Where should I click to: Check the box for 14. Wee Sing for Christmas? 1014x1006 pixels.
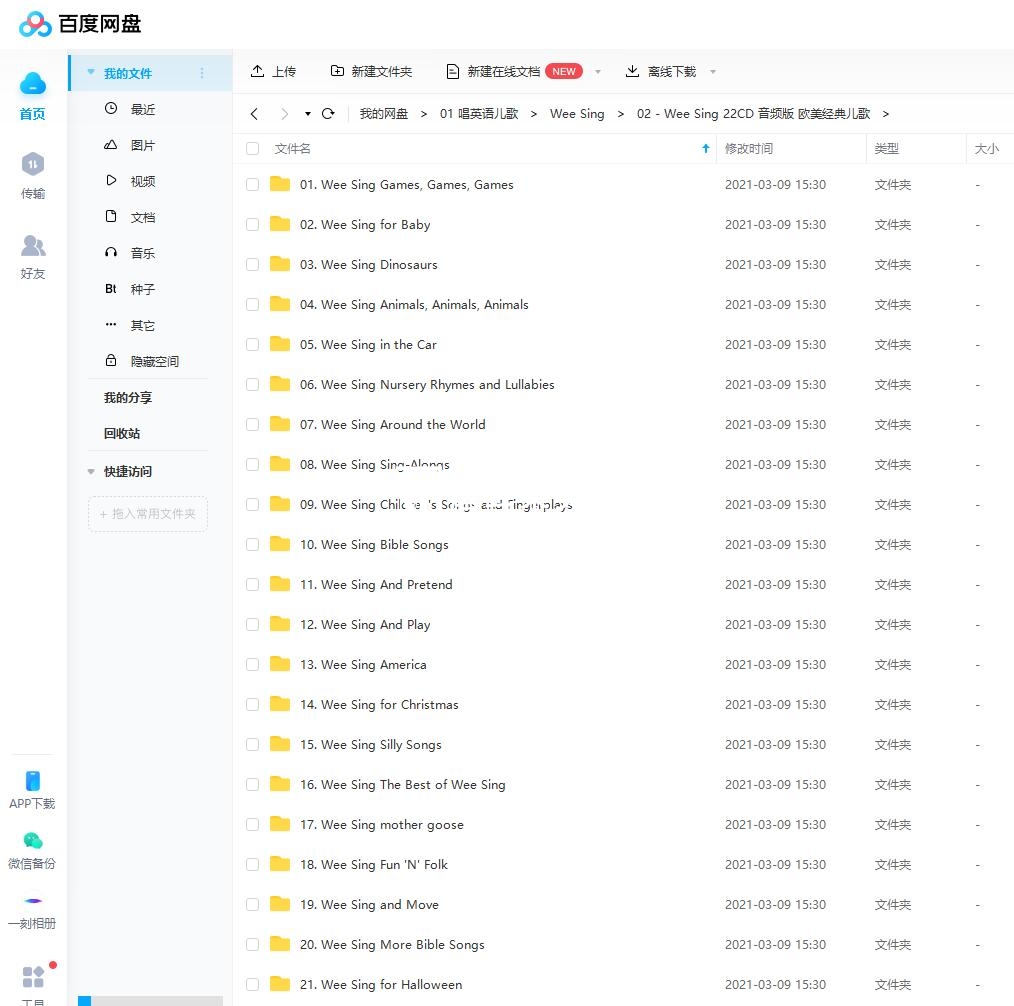point(252,704)
